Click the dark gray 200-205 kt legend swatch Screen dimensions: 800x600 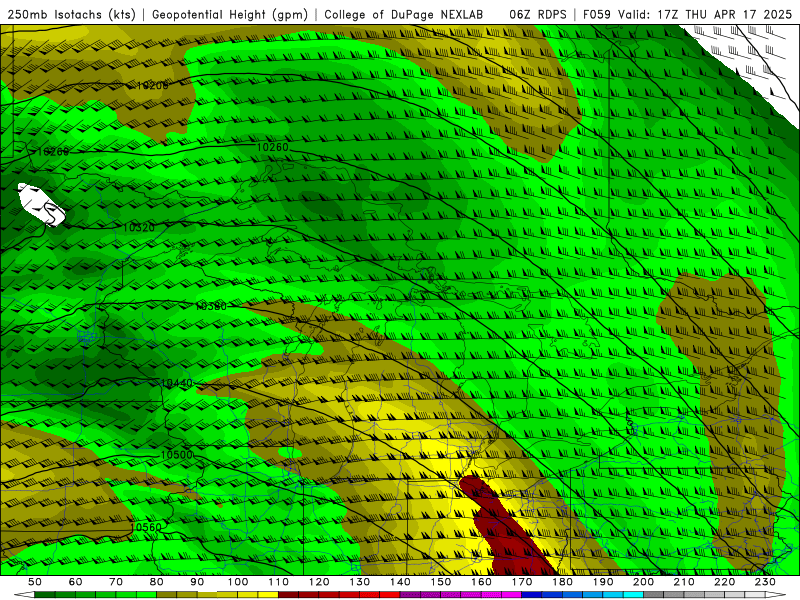click(654, 595)
